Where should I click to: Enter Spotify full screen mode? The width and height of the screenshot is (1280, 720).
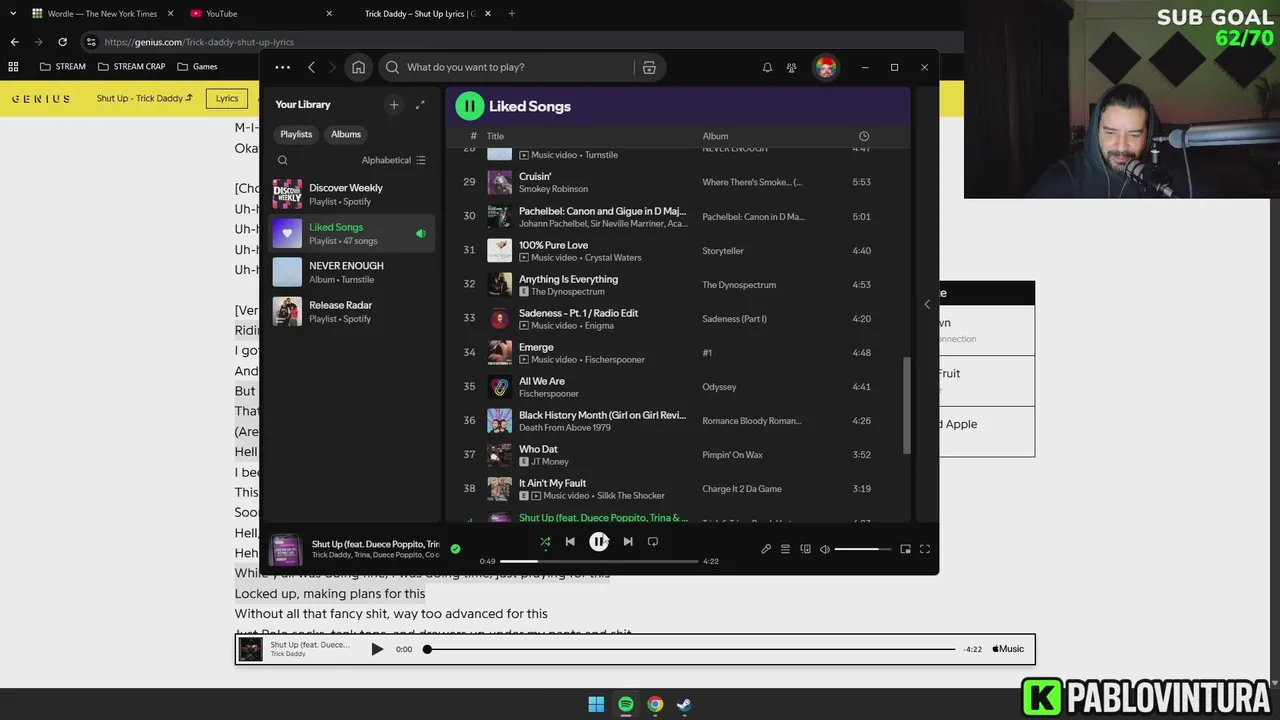point(925,549)
